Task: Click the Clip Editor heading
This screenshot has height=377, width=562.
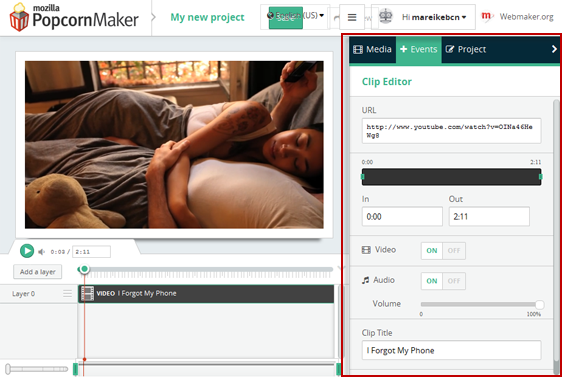Action: (387, 82)
